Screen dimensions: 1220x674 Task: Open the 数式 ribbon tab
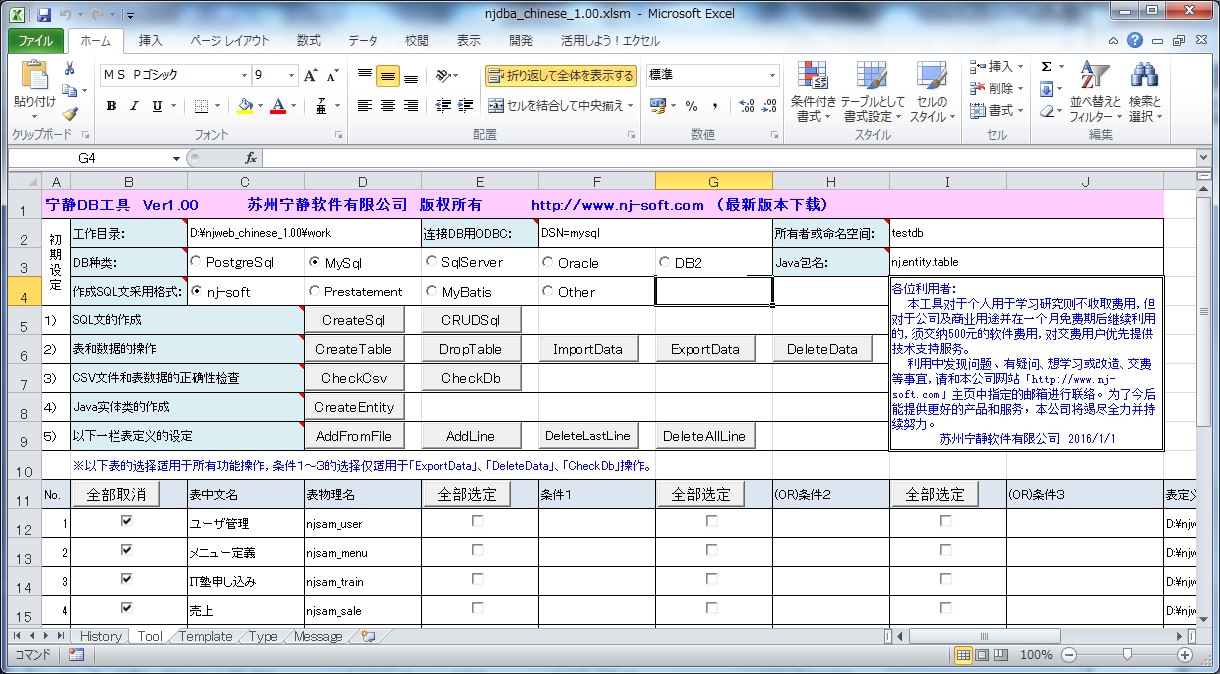309,41
